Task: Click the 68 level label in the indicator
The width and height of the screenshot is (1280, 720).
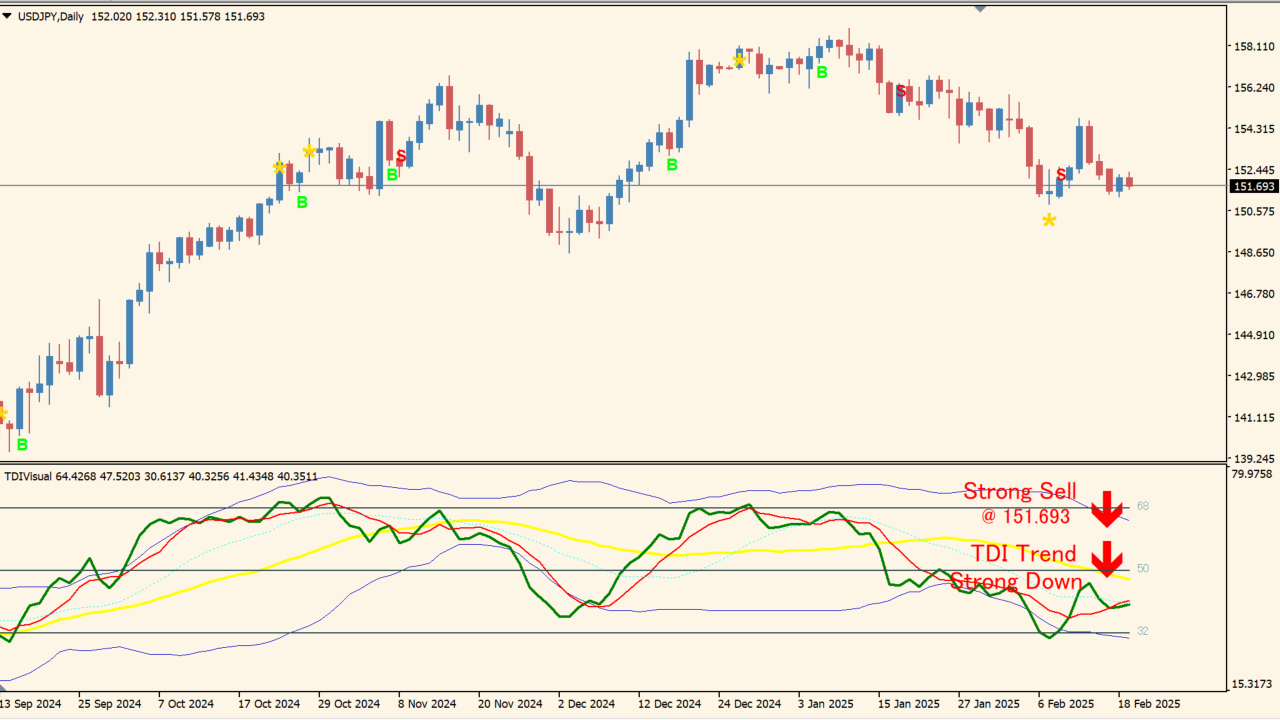Action: pyautogui.click(x=1143, y=506)
